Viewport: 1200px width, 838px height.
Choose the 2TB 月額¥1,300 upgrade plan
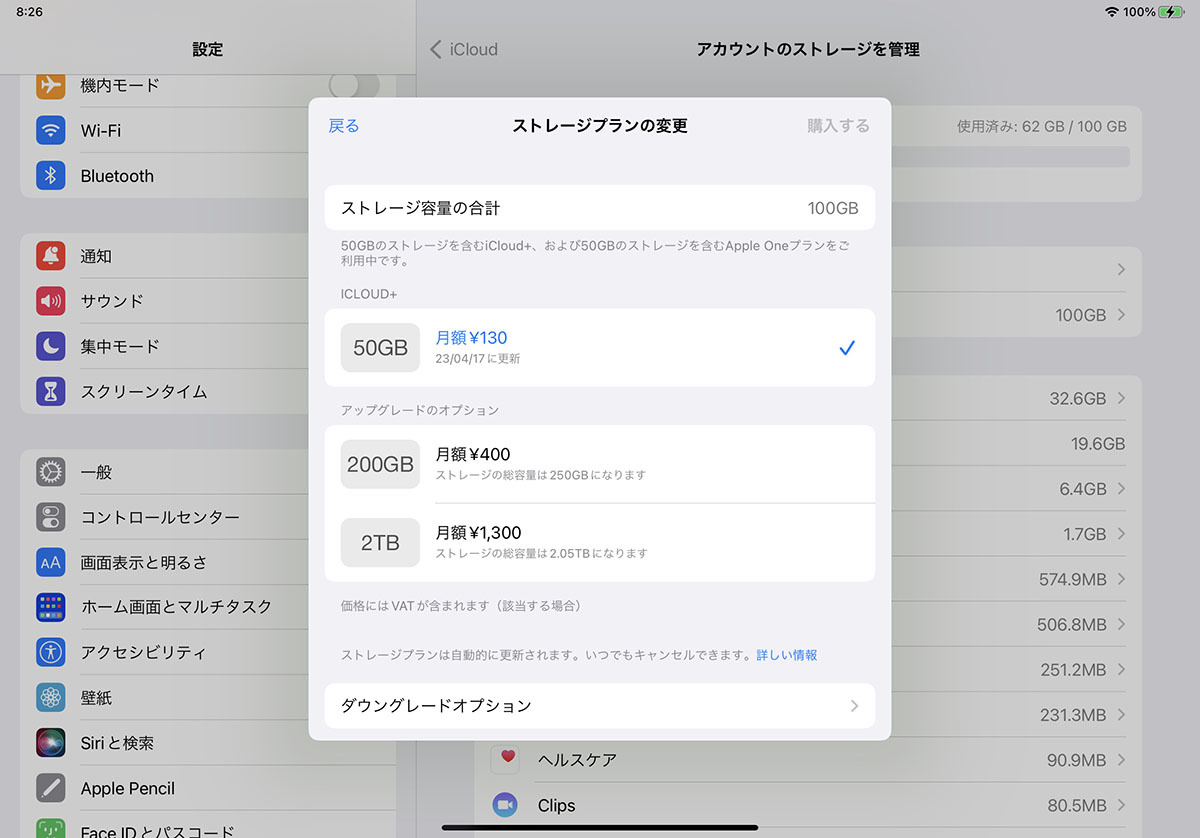pos(600,542)
